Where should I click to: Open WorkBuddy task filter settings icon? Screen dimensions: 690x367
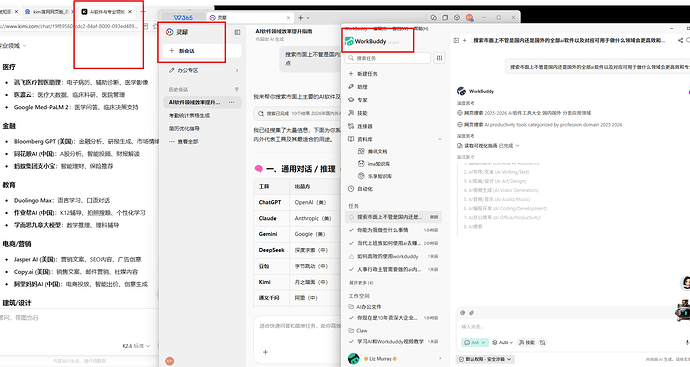(439, 58)
